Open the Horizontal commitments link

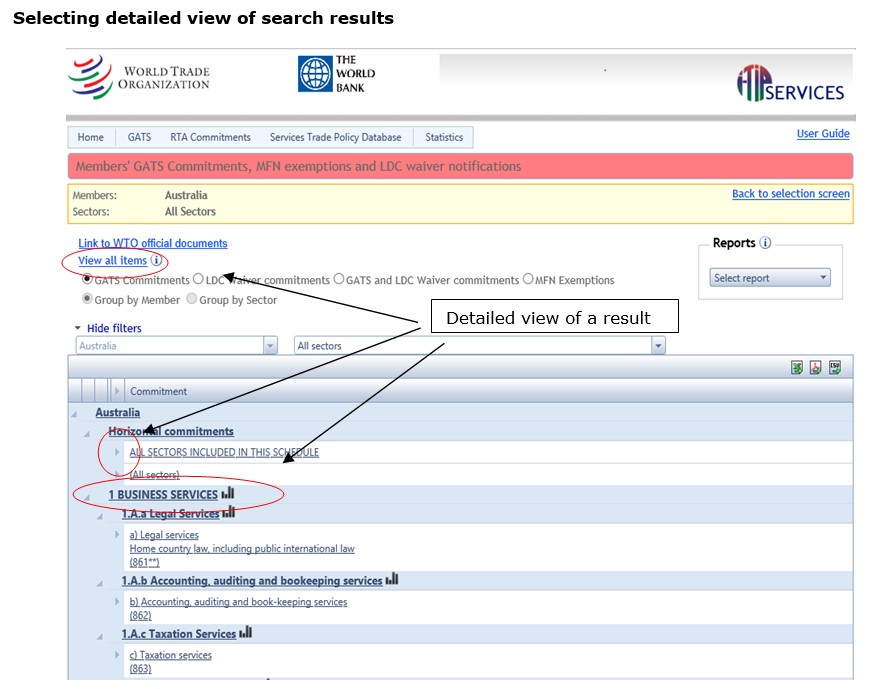coord(171,431)
